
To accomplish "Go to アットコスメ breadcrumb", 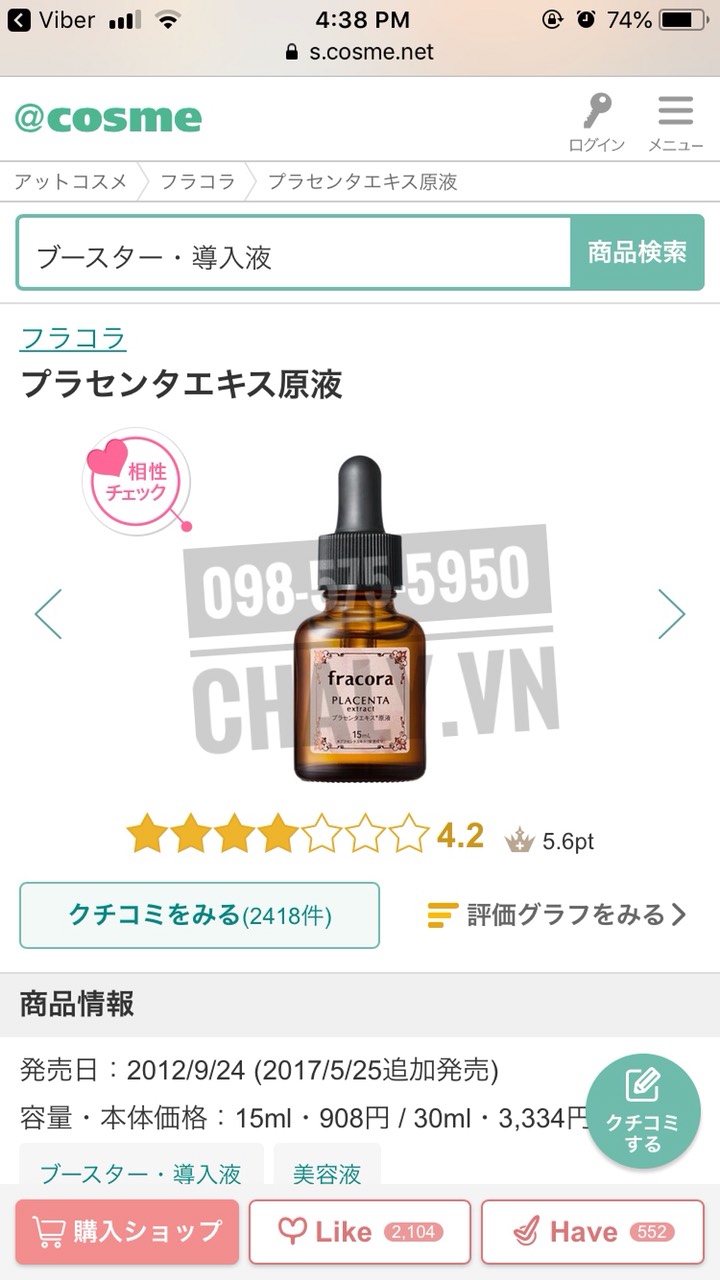I will (70, 182).
